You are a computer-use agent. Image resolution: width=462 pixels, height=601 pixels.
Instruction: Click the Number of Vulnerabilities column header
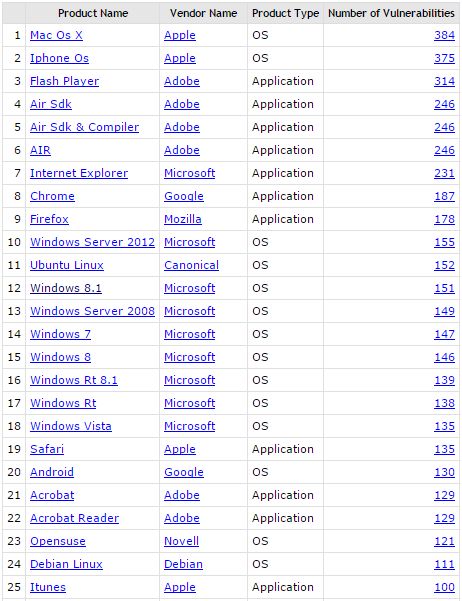click(x=391, y=13)
